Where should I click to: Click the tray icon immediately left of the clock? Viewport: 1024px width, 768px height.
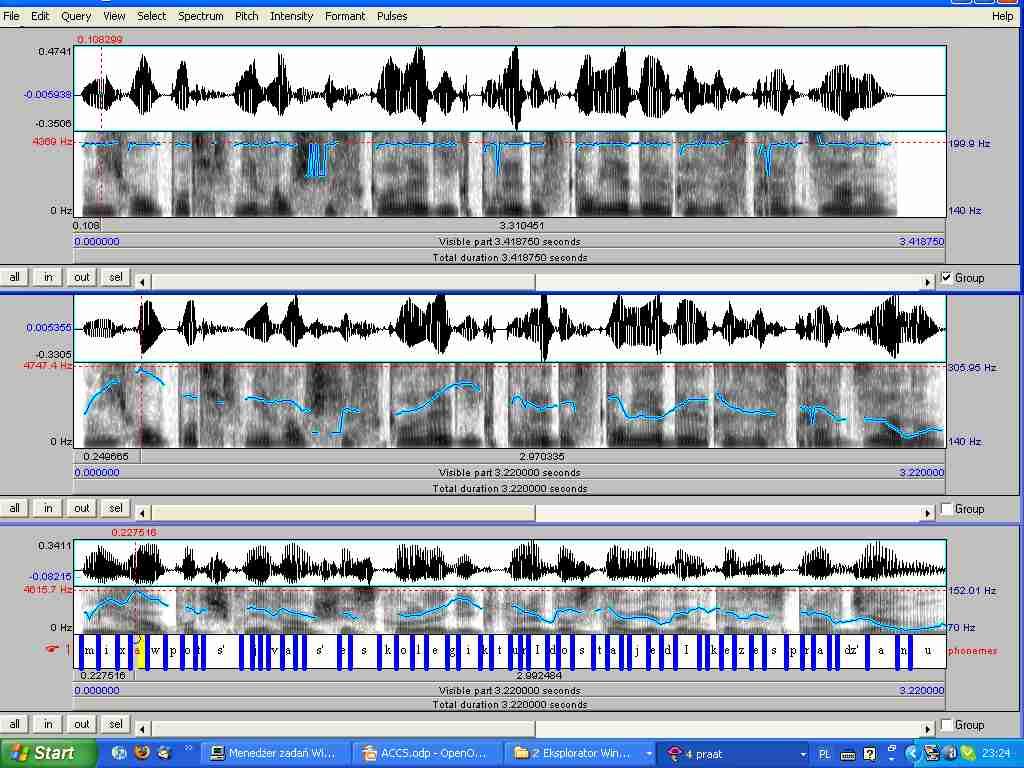click(x=967, y=754)
